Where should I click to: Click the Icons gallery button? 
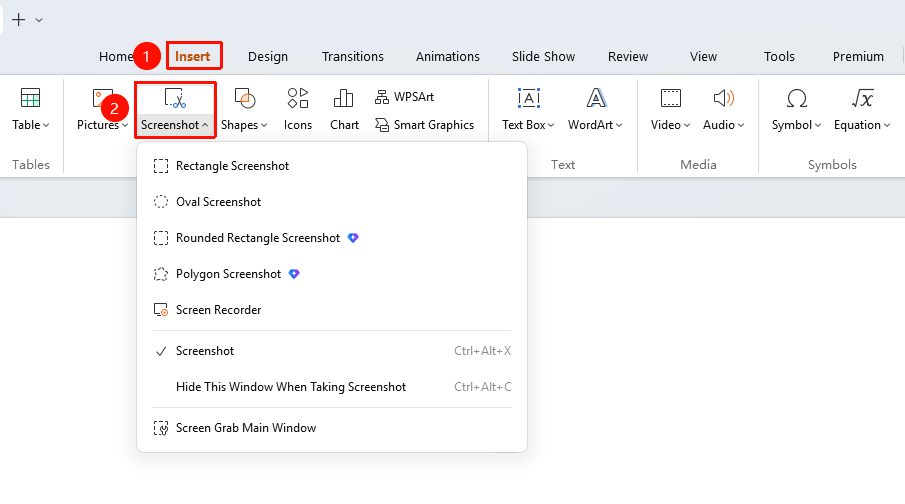(298, 109)
